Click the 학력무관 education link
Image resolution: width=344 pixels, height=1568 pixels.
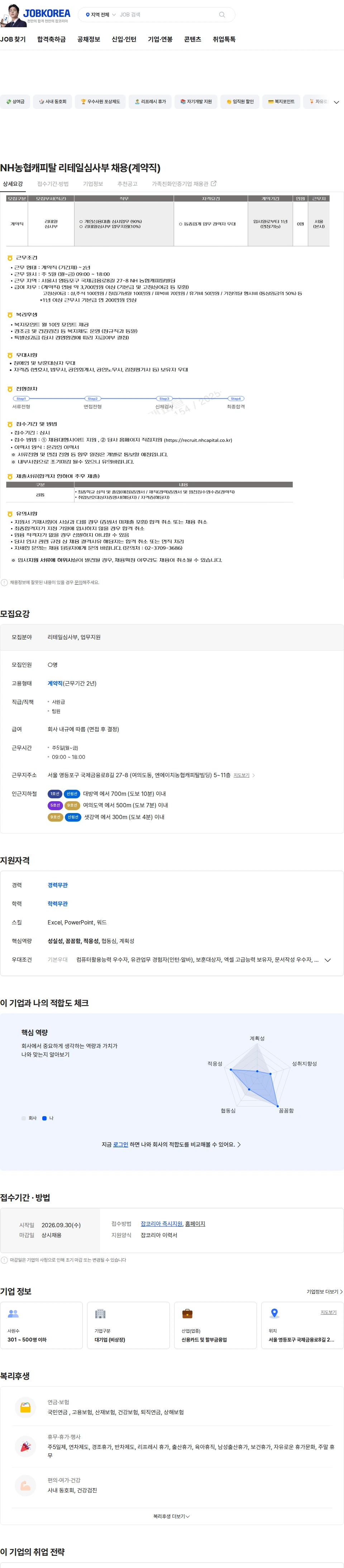pyautogui.click(x=58, y=904)
